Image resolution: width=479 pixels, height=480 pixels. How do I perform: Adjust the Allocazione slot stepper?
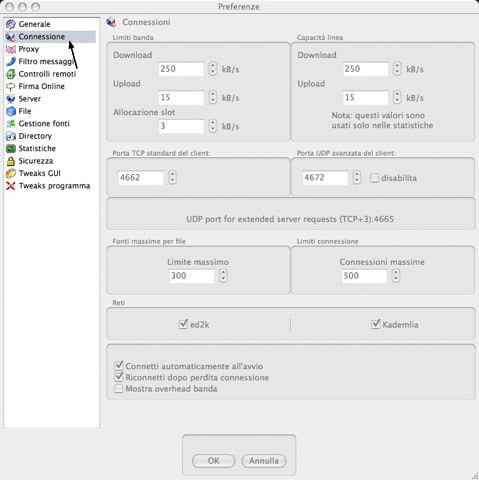point(213,126)
